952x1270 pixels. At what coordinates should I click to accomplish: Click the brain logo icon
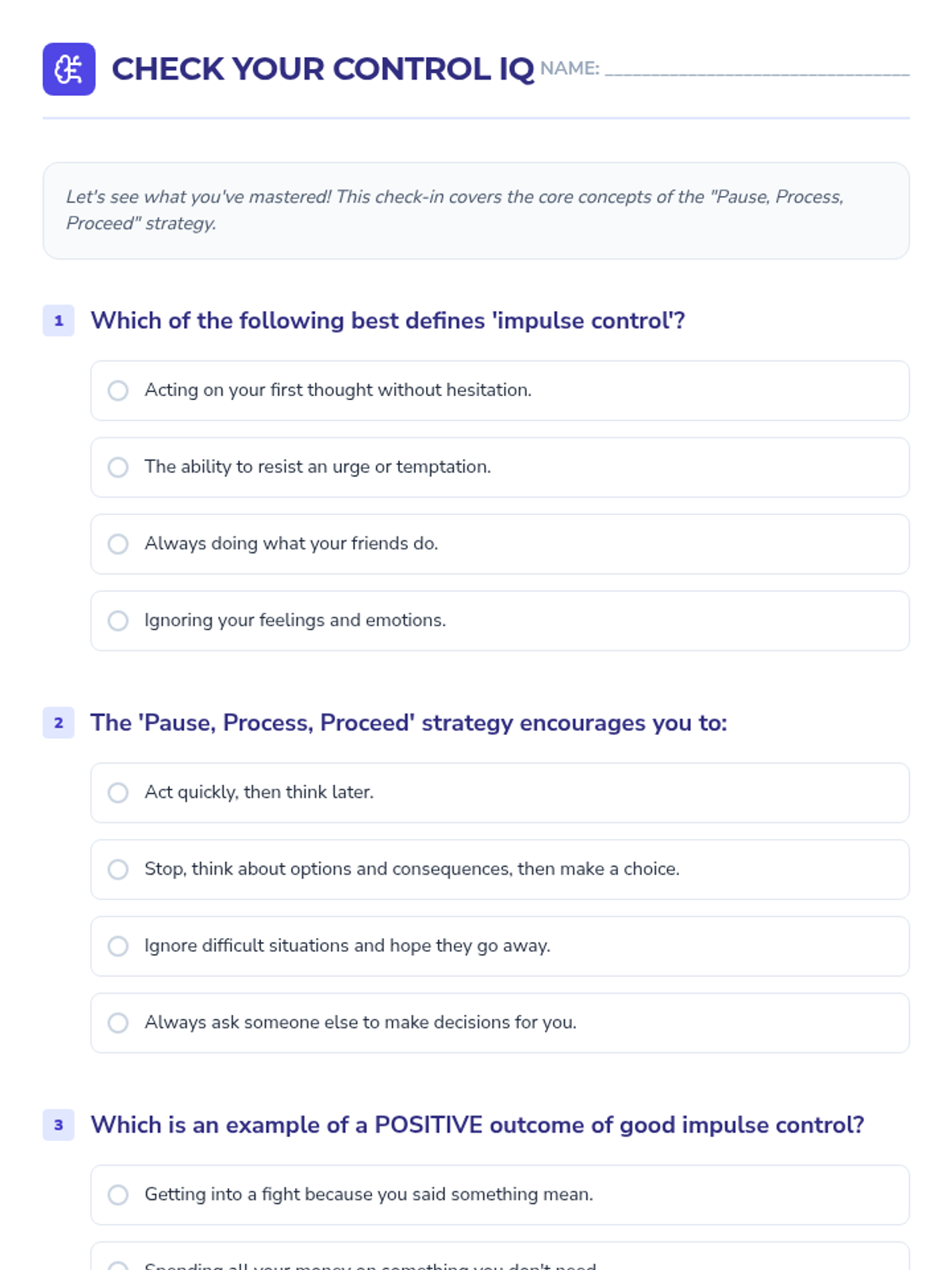pos(69,69)
